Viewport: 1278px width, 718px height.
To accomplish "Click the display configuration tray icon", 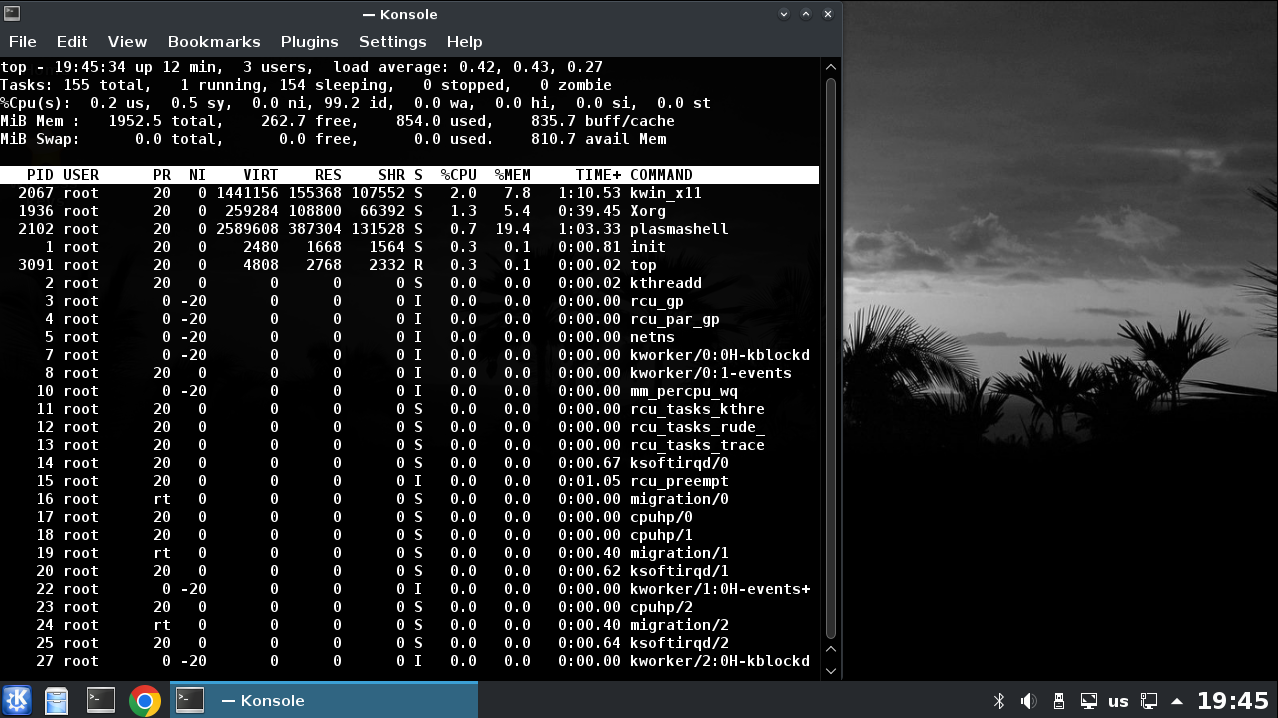I will [x=1089, y=701].
